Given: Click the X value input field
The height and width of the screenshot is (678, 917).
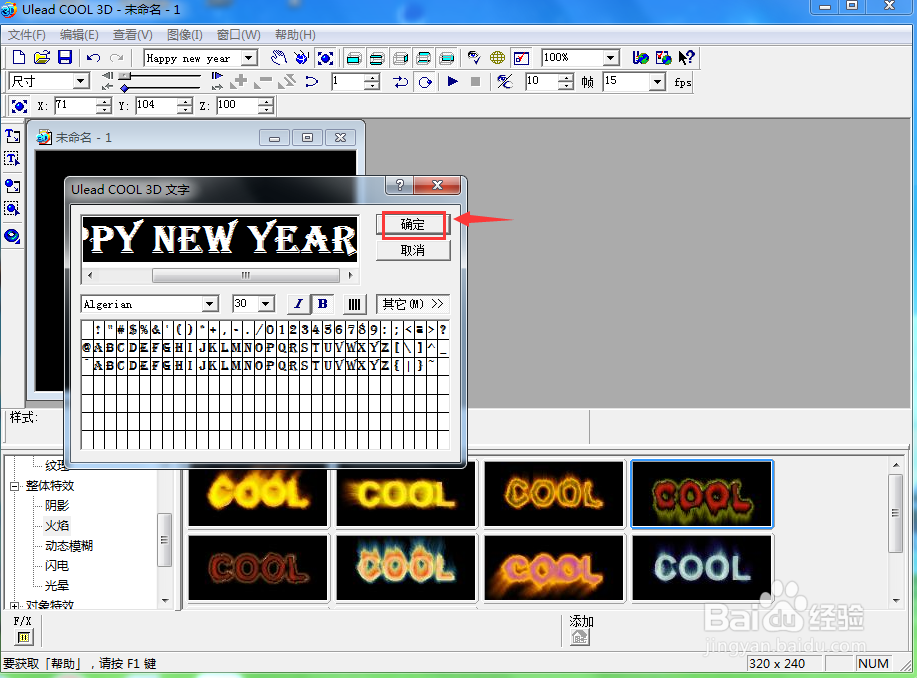Looking at the screenshot, I should (x=75, y=106).
